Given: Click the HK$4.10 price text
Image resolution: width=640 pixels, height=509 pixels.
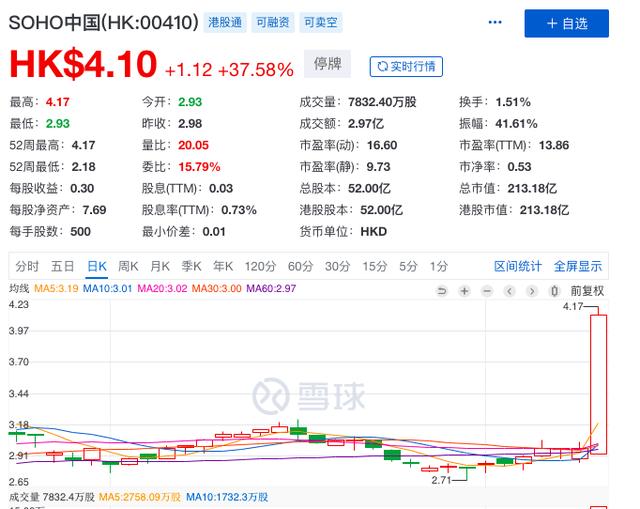Looking at the screenshot, I should [x=83, y=64].
